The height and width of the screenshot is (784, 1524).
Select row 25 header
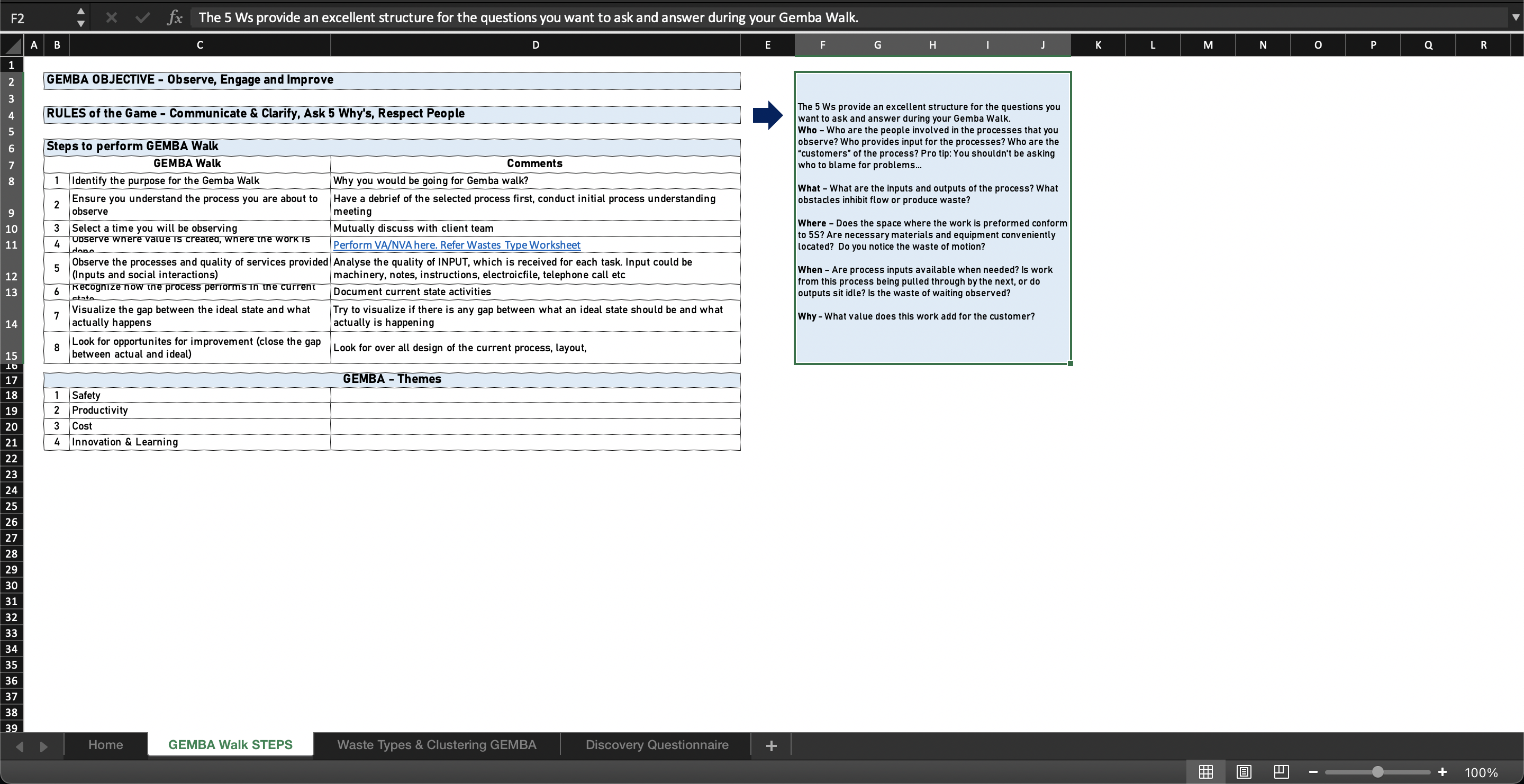point(11,506)
